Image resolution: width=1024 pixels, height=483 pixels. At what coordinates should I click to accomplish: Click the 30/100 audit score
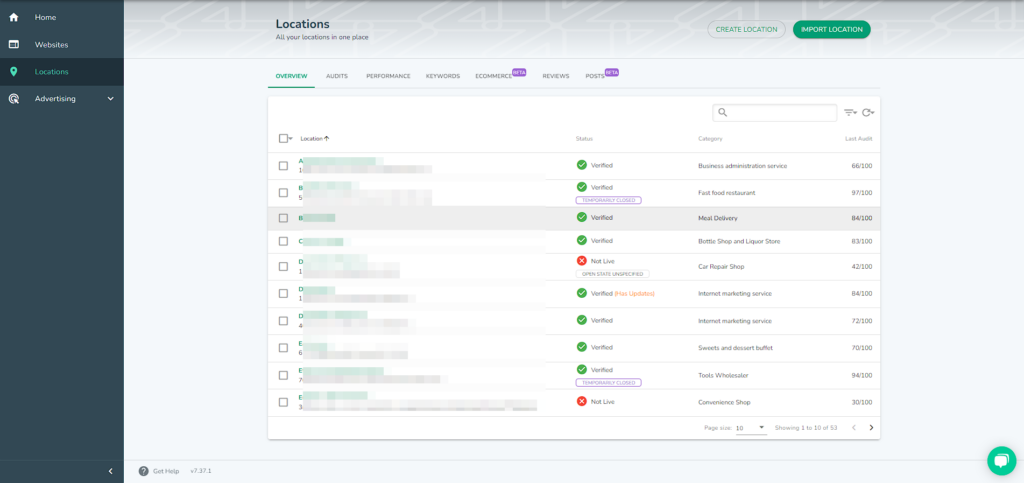(x=861, y=402)
